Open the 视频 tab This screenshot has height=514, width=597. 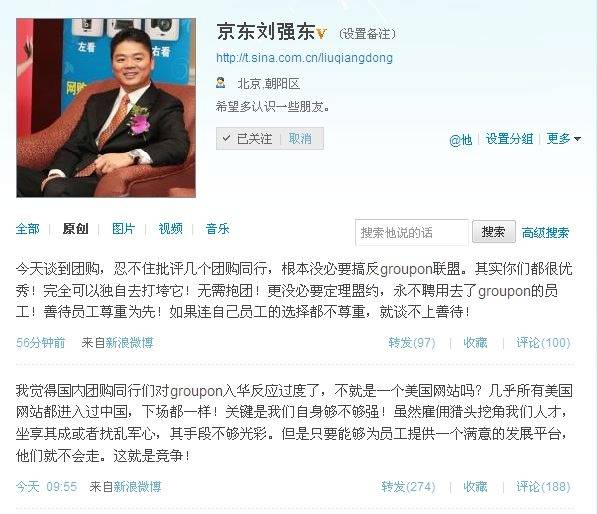171,229
